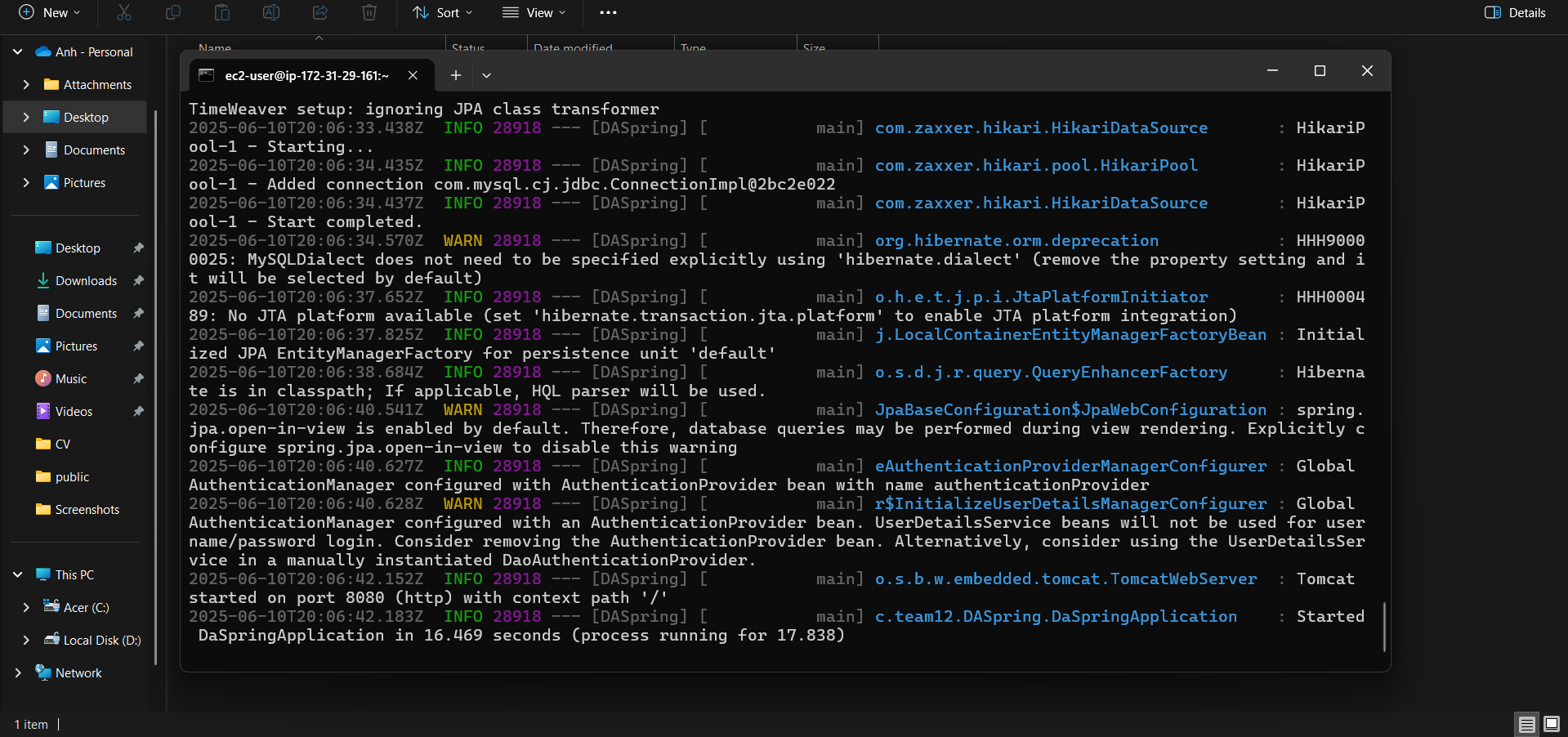
Task: Click the Rename icon in toolbar
Action: point(271,12)
